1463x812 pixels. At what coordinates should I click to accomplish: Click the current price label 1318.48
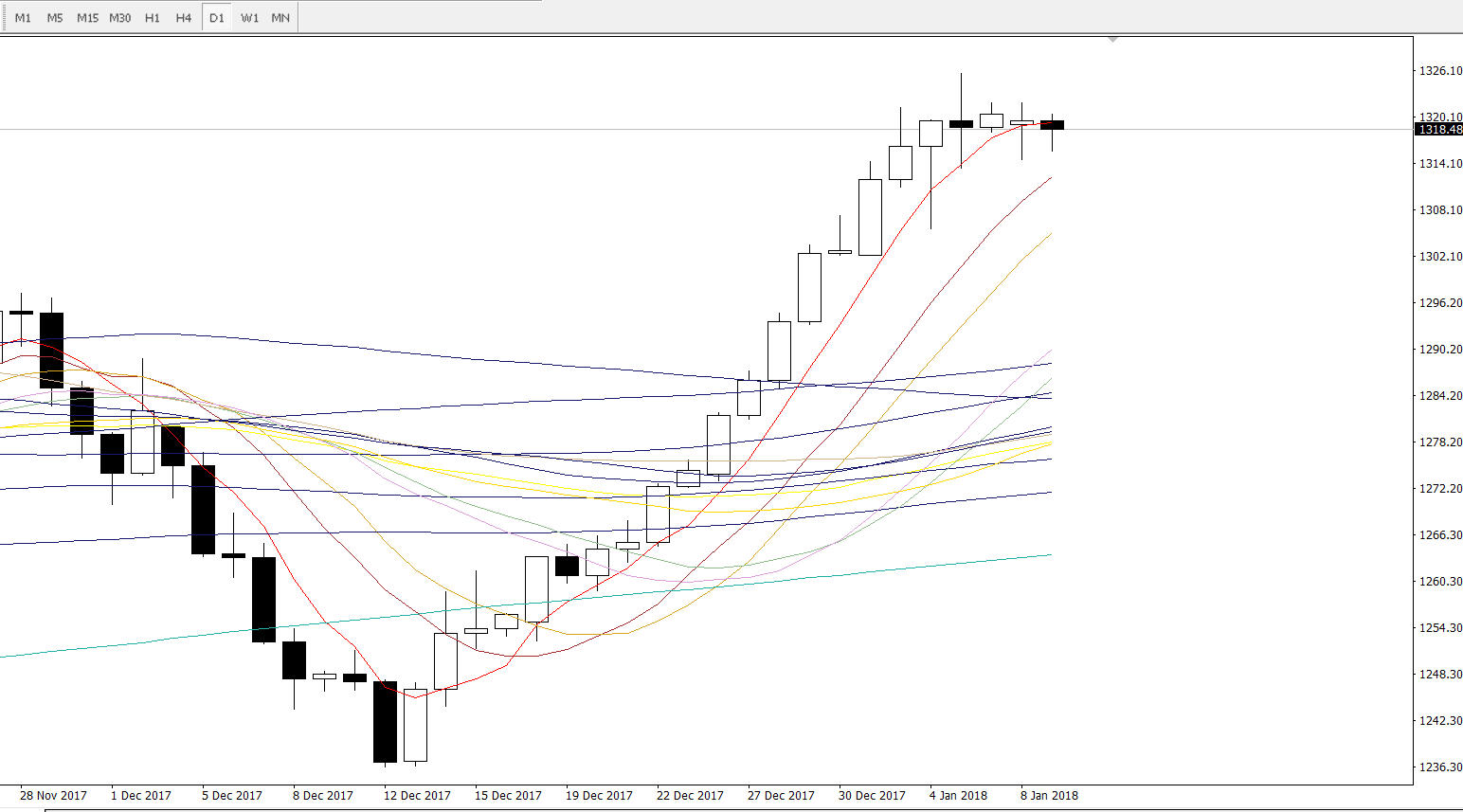pyautogui.click(x=1439, y=130)
